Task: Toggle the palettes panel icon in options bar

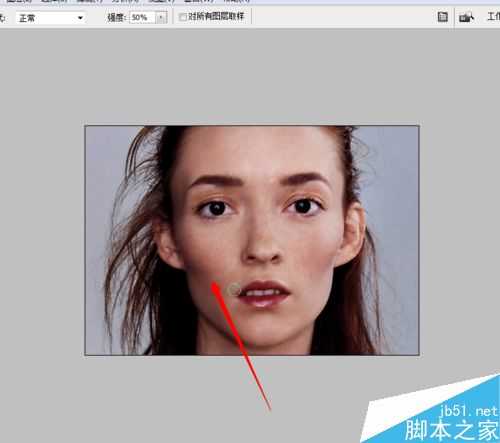Action: pyautogui.click(x=442, y=17)
